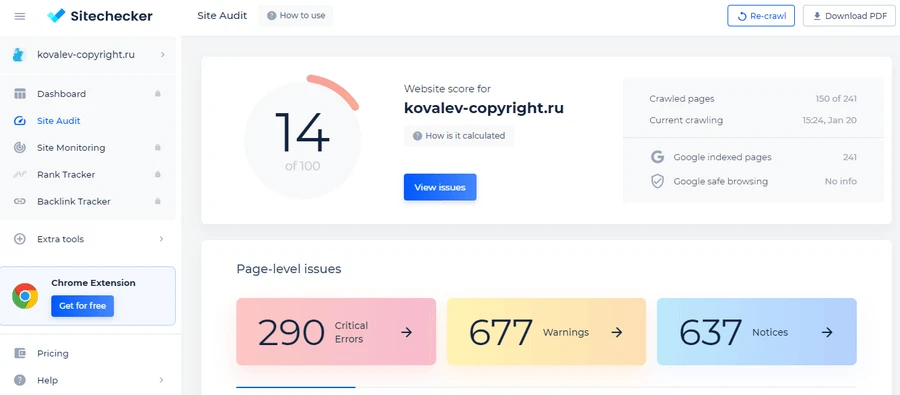Viewport: 900px width, 395px height.
Task: Click the safe browsing shield icon
Action: pos(657,181)
